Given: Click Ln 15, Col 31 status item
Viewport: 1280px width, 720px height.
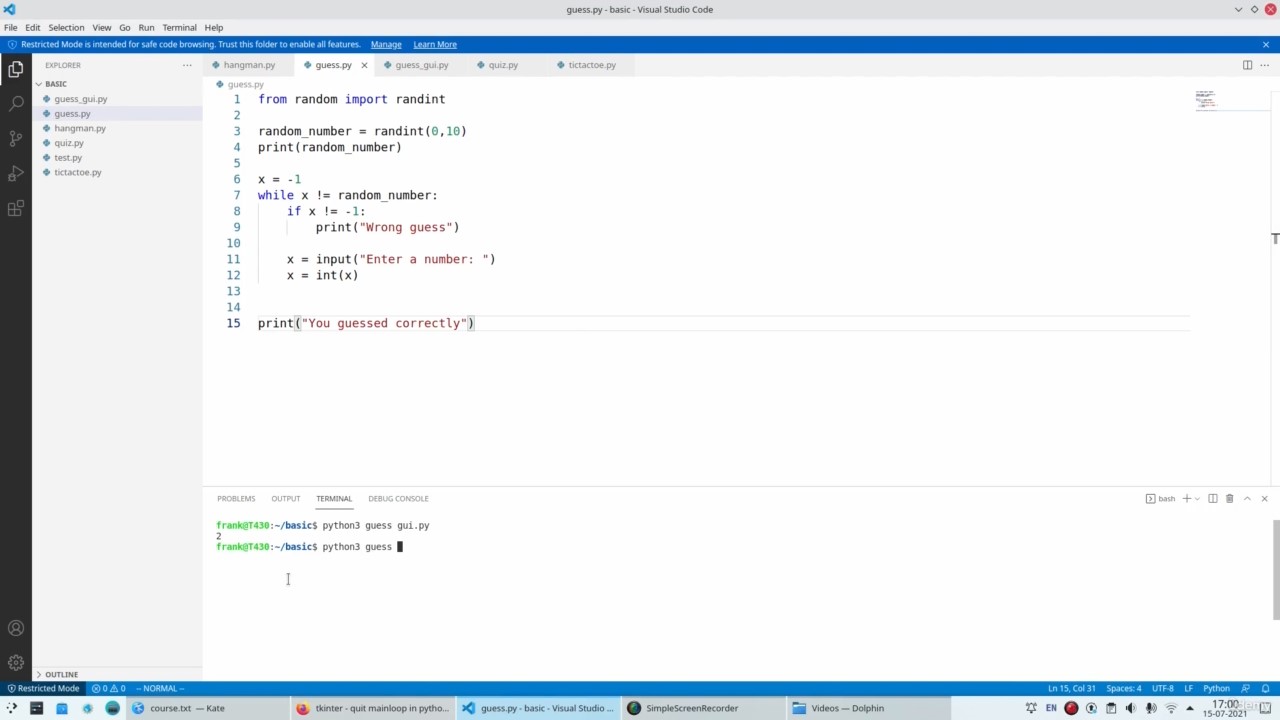Looking at the screenshot, I should 1072,688.
